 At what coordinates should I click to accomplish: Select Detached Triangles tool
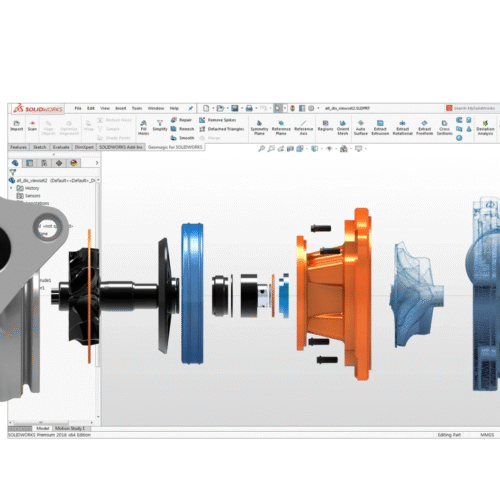coord(222,129)
